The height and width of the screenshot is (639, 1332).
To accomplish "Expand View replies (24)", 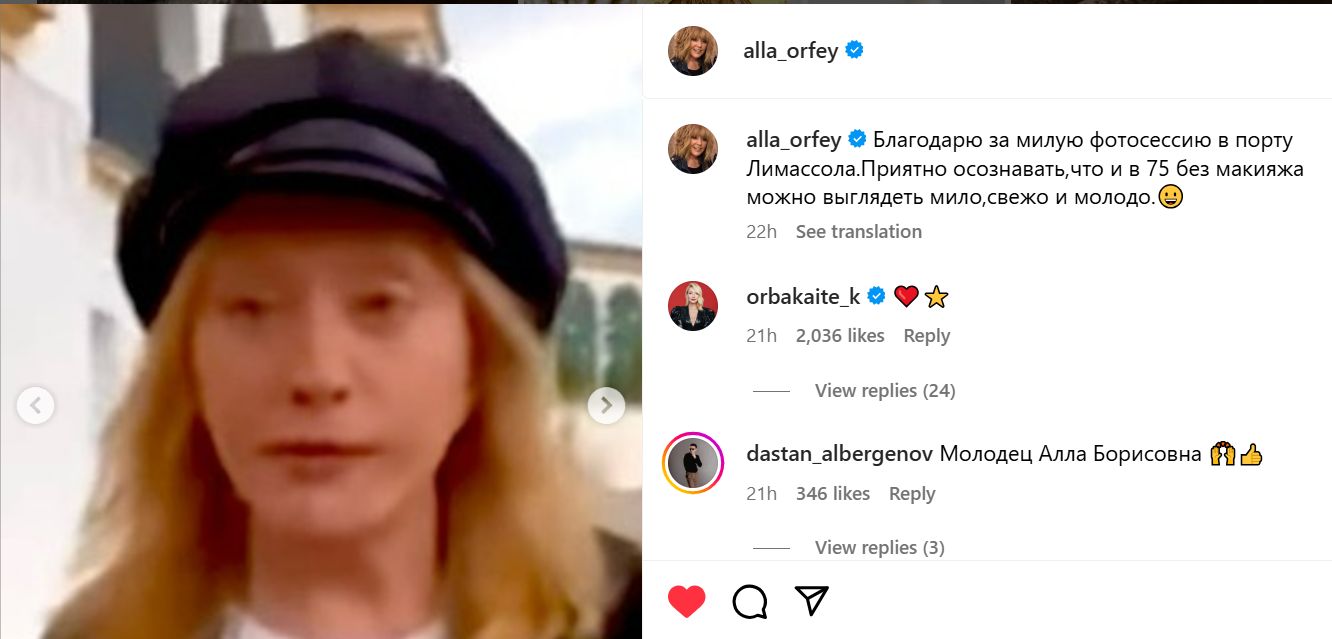I will pos(885,390).
